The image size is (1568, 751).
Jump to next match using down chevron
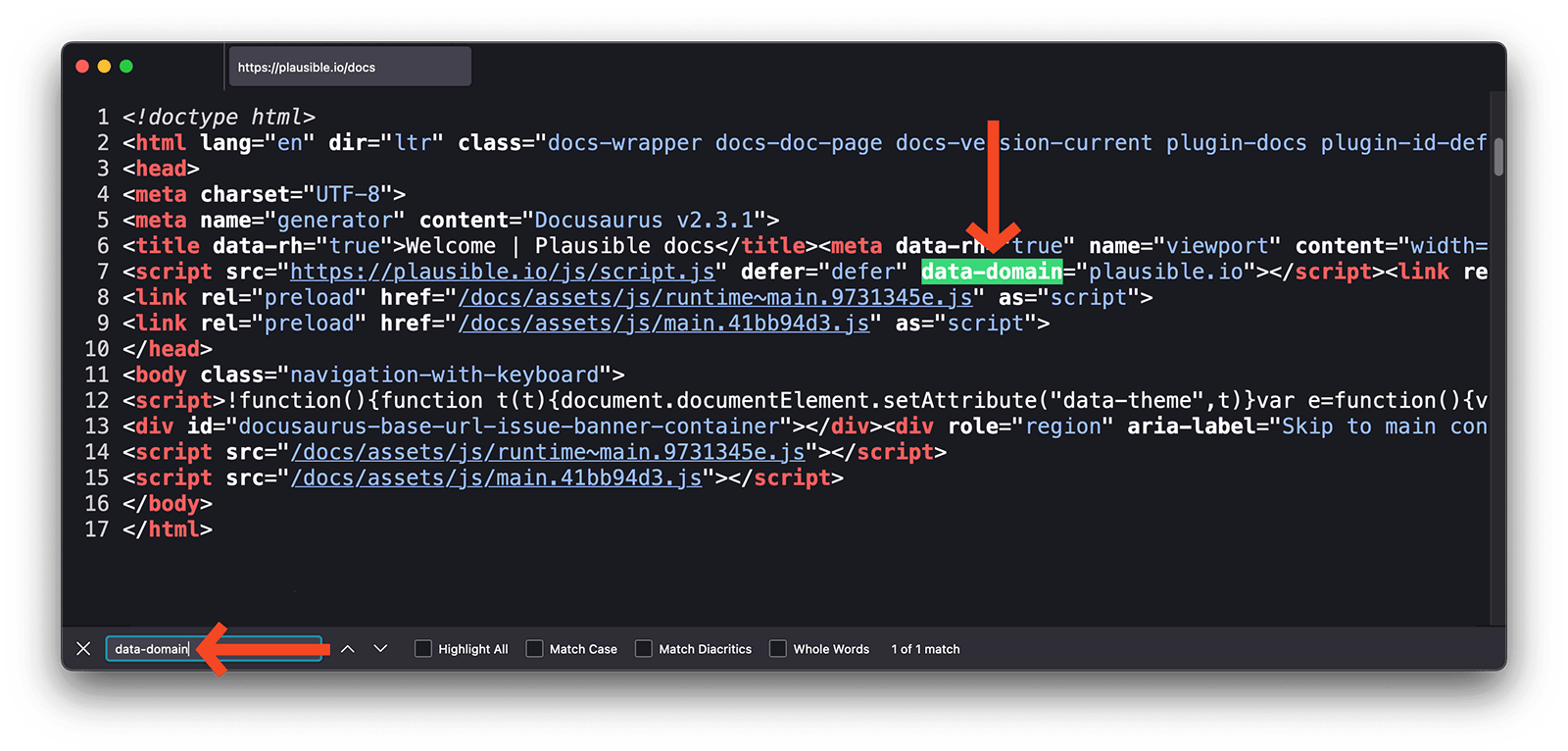(x=381, y=649)
